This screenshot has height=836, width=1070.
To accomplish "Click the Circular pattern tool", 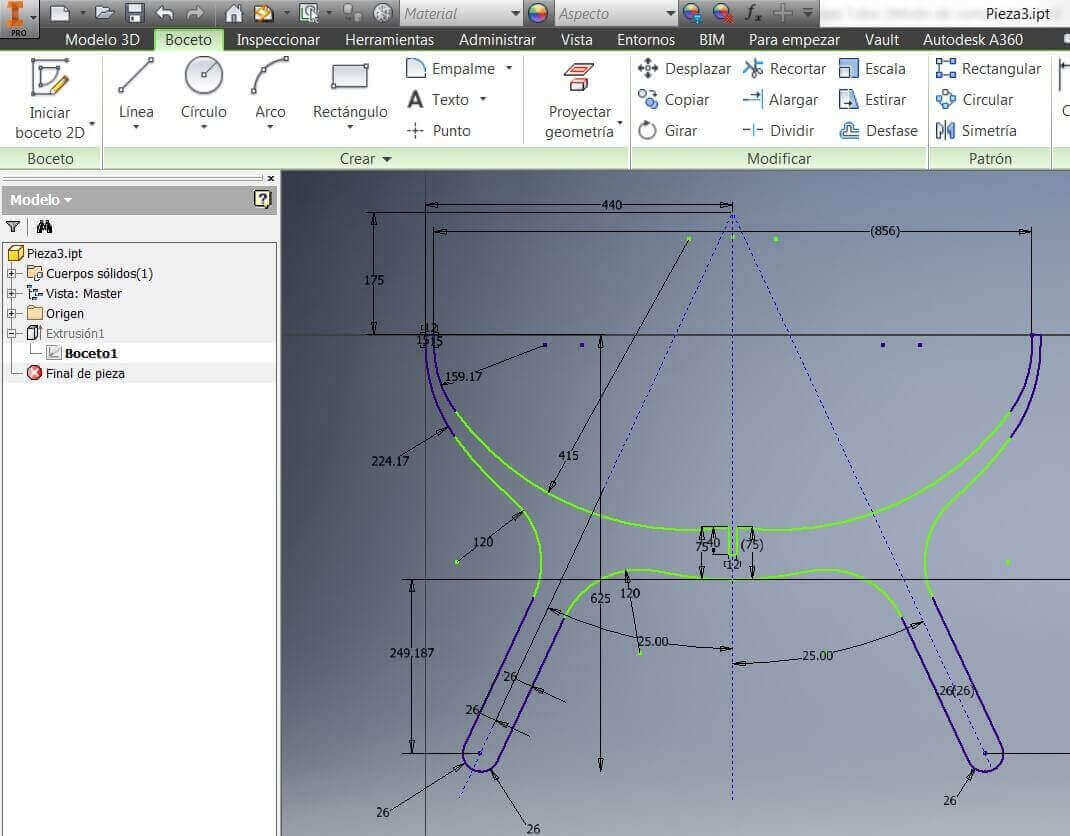I will [974, 100].
